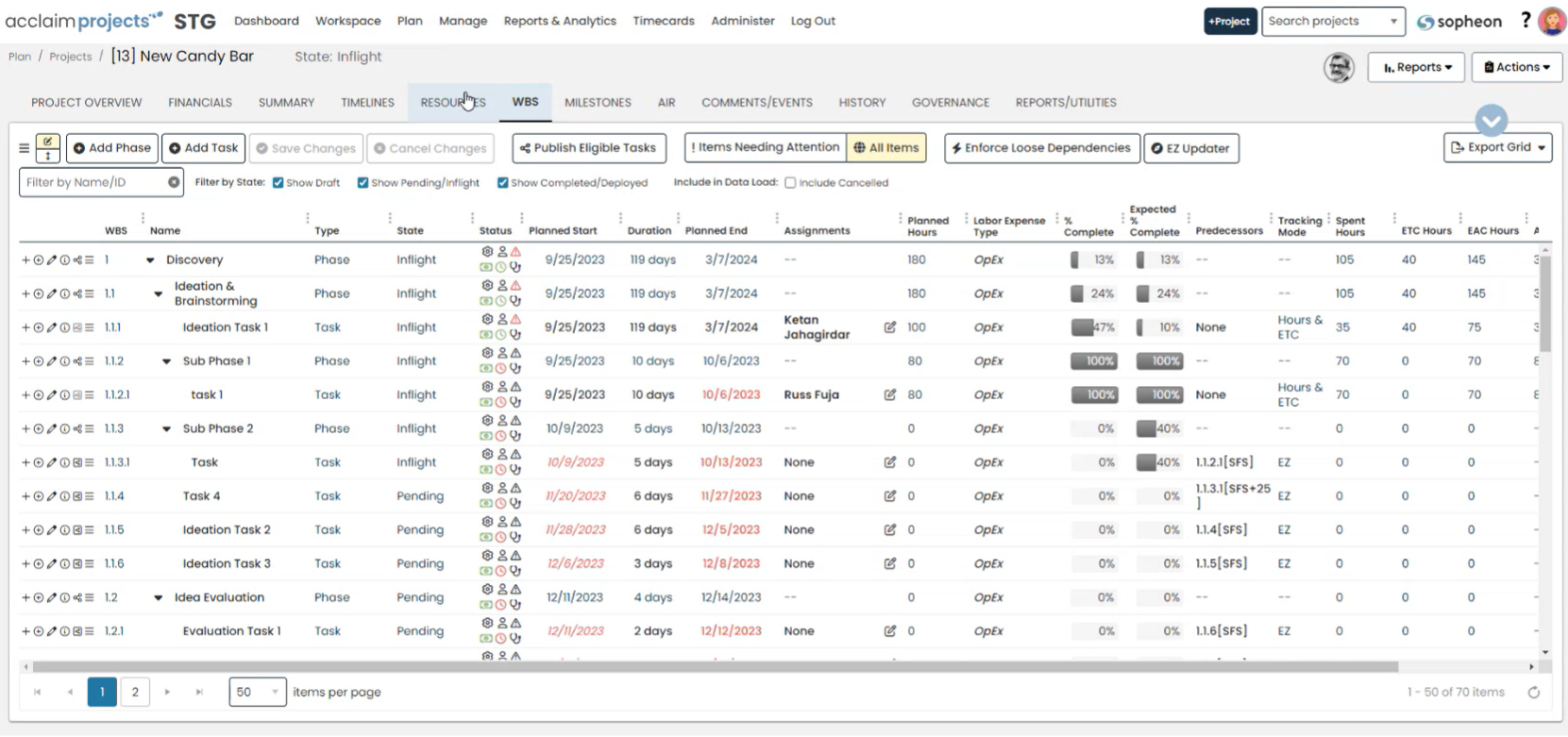Uncheck the Show Draft checkbox
The image size is (1568, 737).
coord(278,183)
